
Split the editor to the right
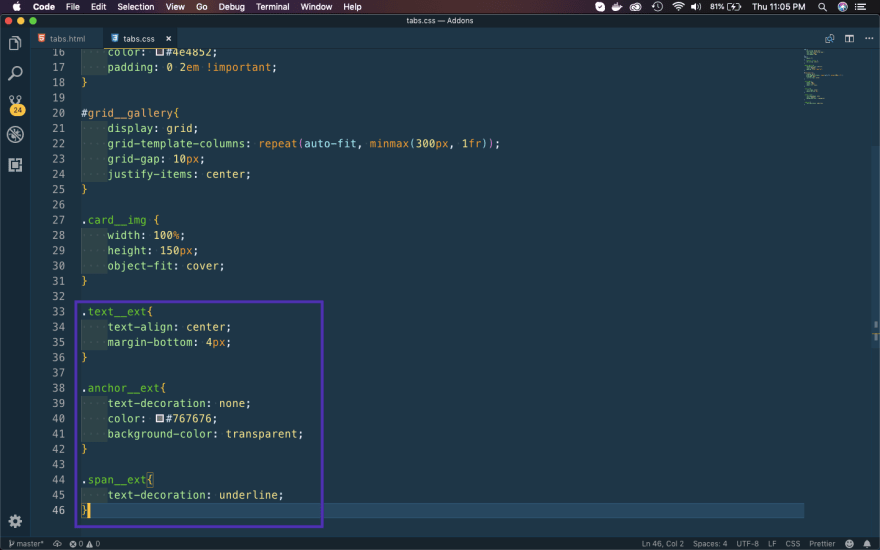click(849, 39)
